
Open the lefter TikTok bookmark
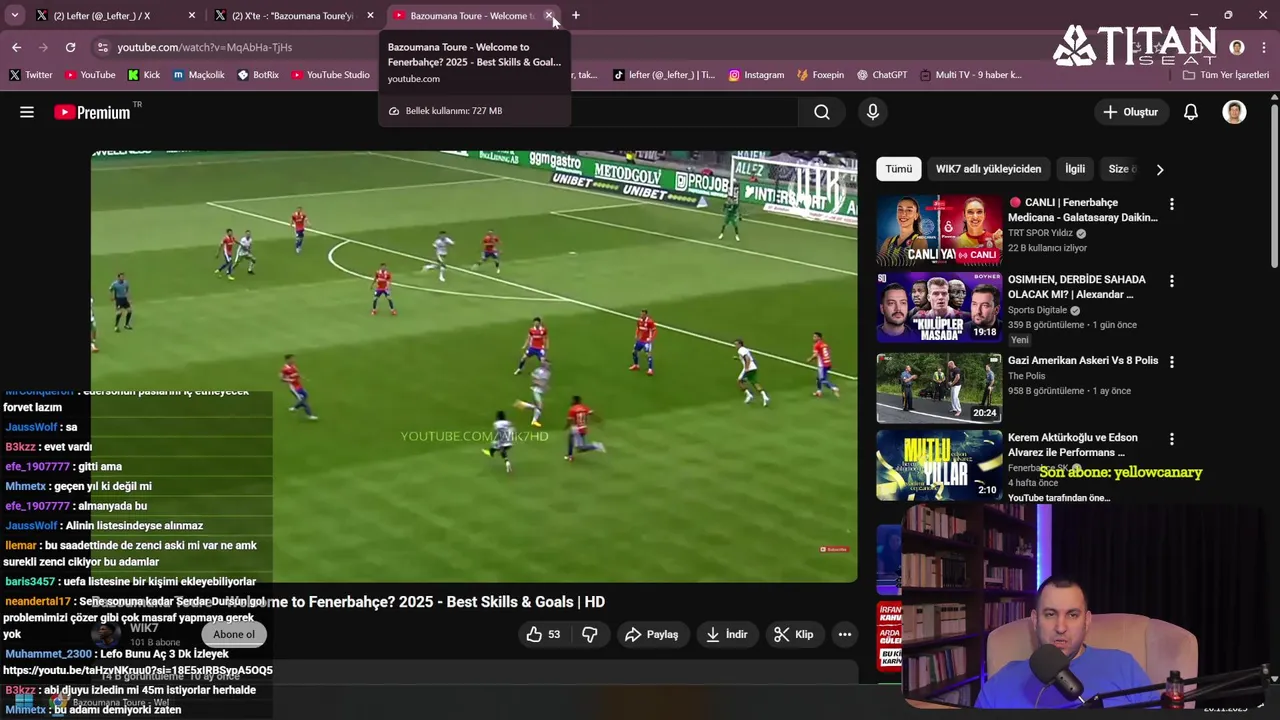(x=664, y=75)
